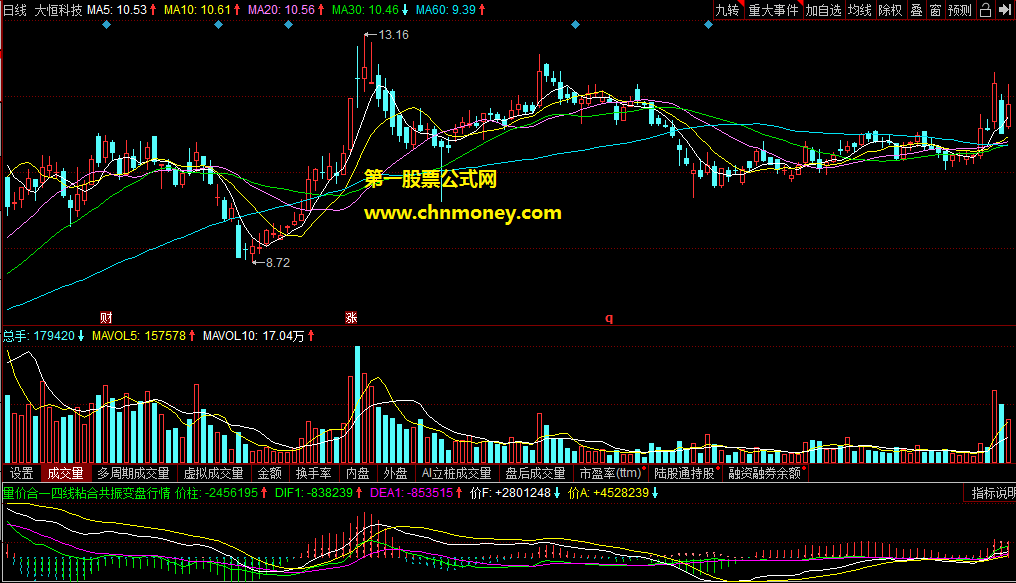Click the 大恒科技 stock name

(x=58, y=10)
